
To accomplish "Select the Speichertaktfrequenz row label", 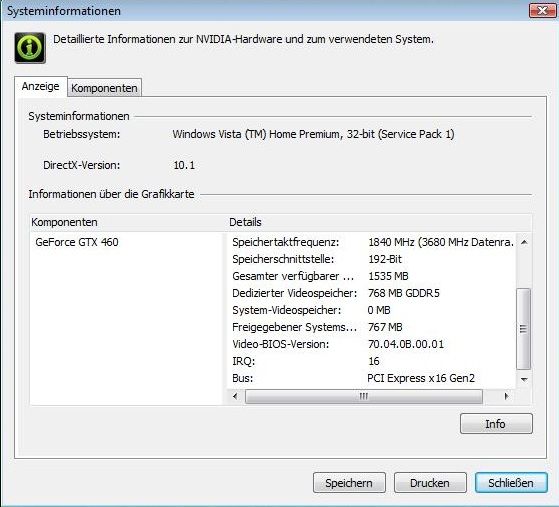I will pos(286,242).
